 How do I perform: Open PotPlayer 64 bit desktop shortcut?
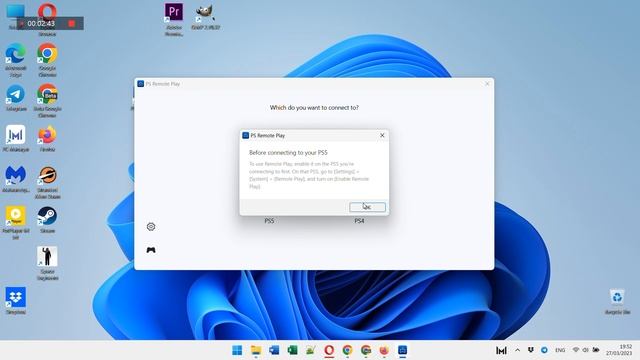(16, 222)
